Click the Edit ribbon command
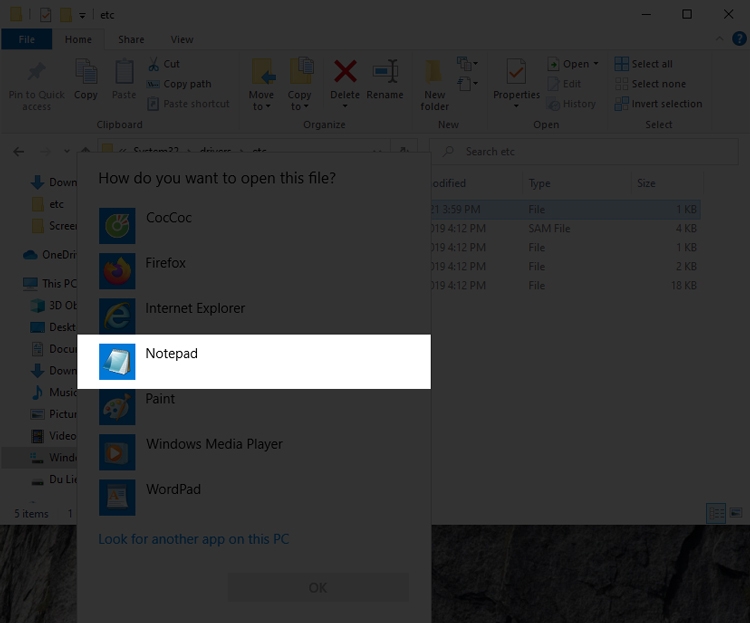Viewport: 750px width, 623px height. (564, 84)
